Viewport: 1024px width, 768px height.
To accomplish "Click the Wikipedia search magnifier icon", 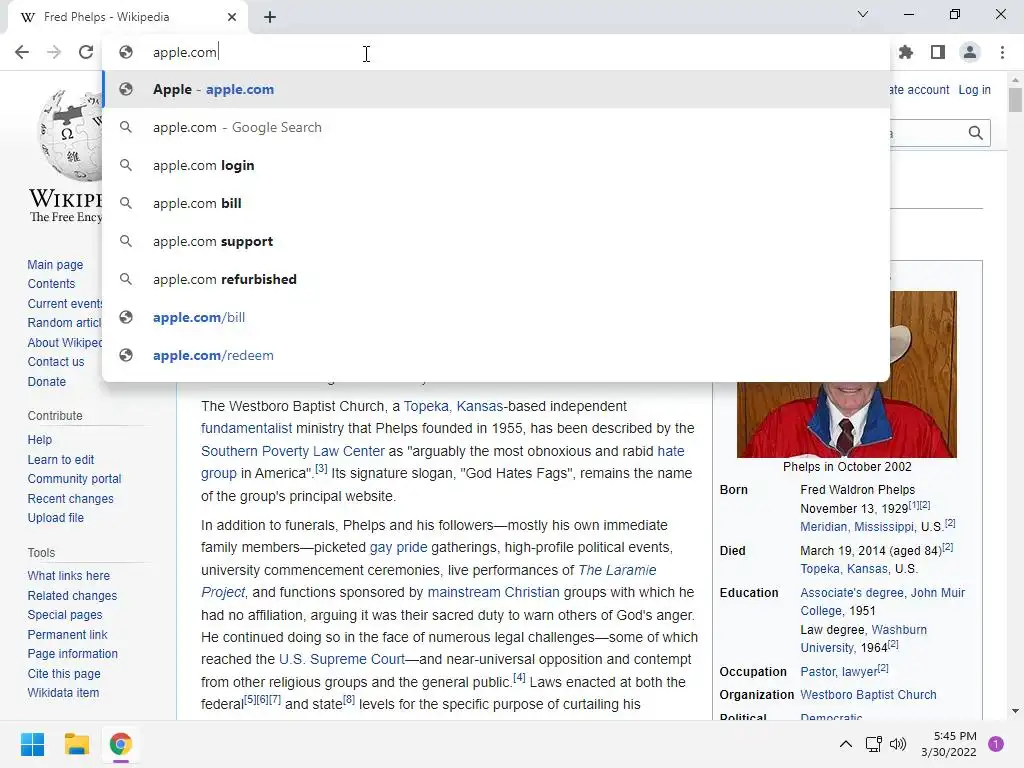I will [976, 133].
